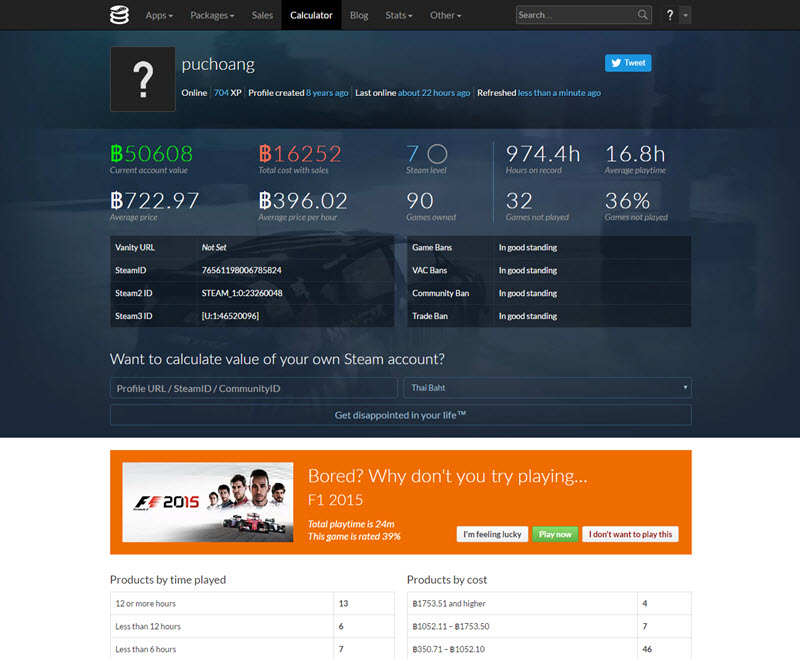
Task: Click Trade Ban 'In good standing' status
Action: click(x=528, y=316)
